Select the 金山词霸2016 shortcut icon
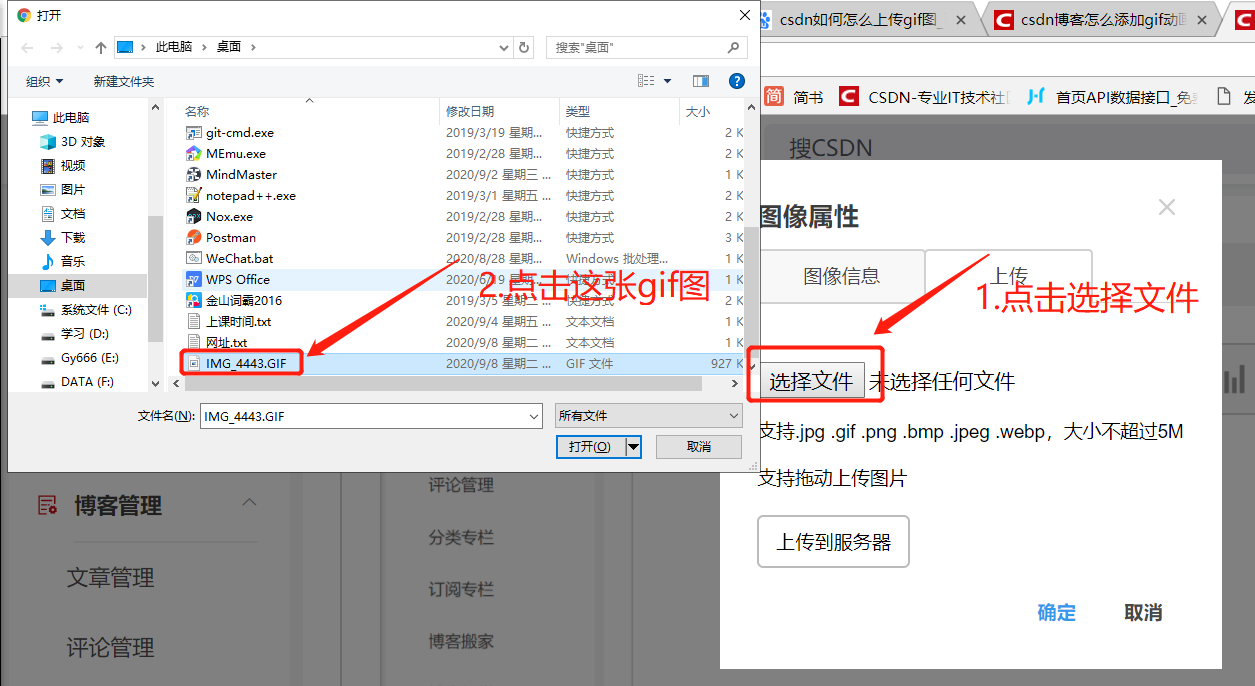The image size is (1255, 686). point(193,300)
